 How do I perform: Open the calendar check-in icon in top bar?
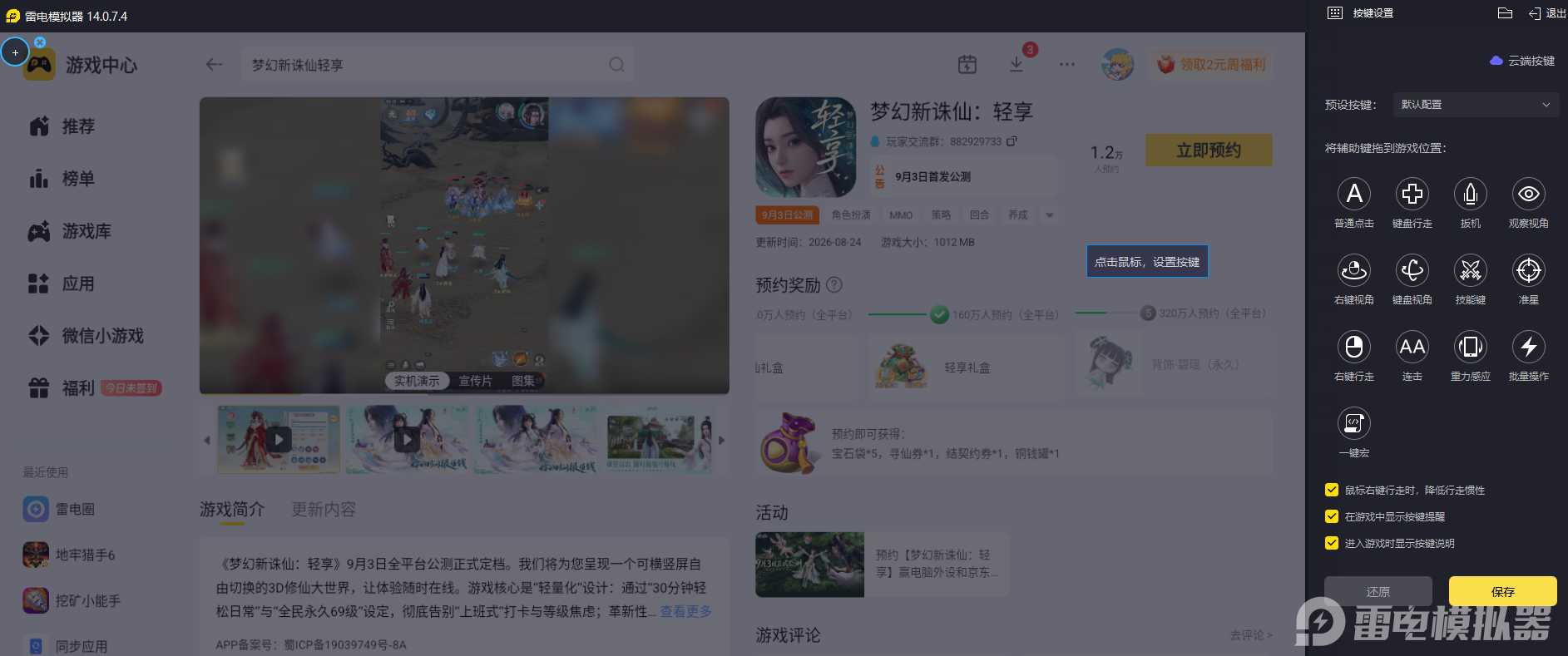tap(967, 64)
